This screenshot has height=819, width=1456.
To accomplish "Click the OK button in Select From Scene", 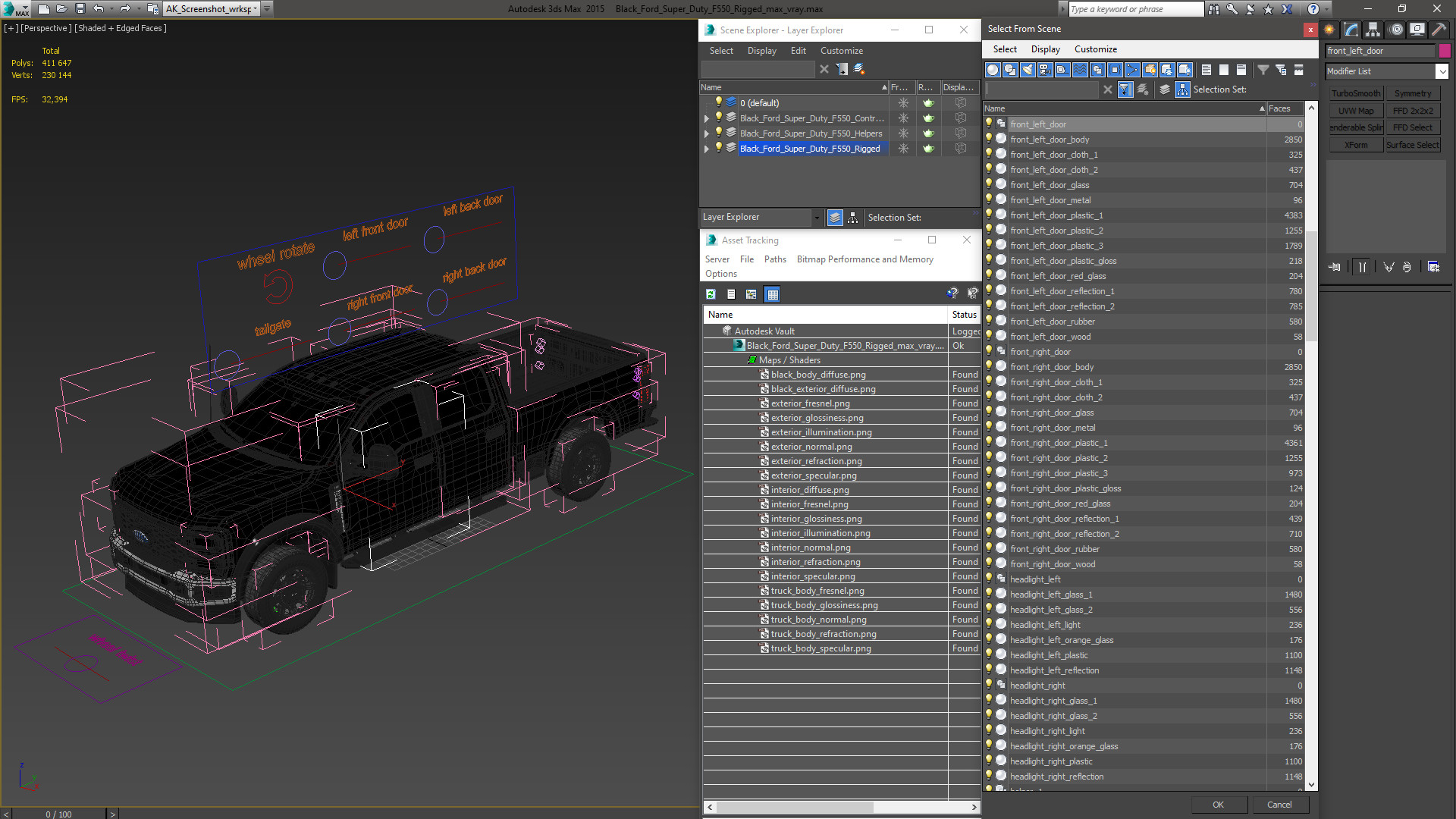I will pos(1218,804).
